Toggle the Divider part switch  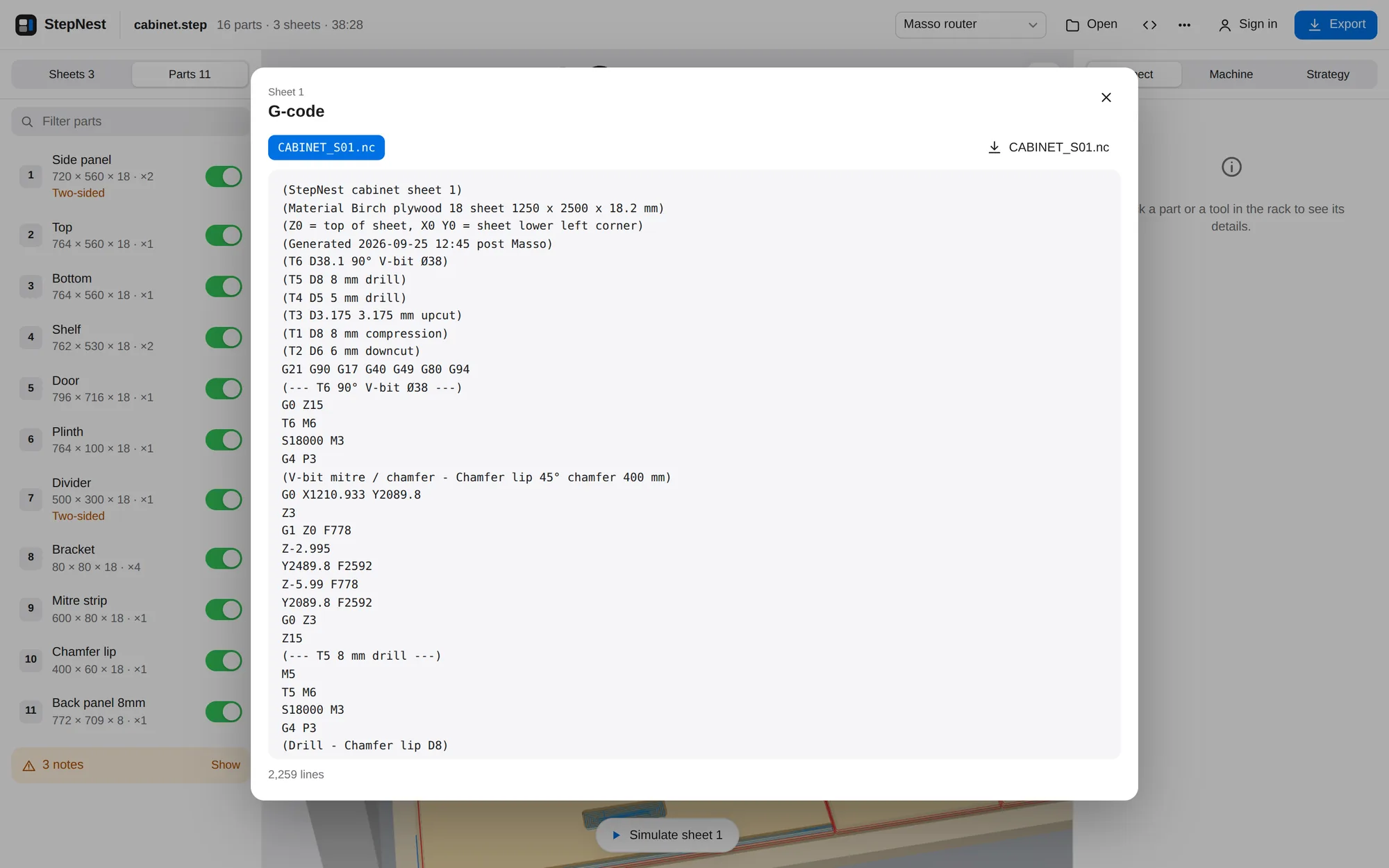tap(224, 499)
